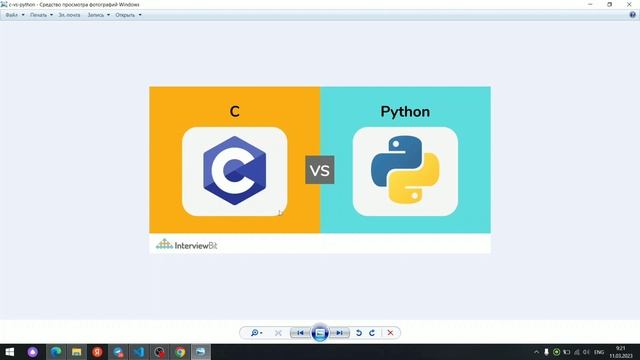Expand the Запись dropdown arrow
Viewport: 640px width, 360px height.
pos(108,15)
